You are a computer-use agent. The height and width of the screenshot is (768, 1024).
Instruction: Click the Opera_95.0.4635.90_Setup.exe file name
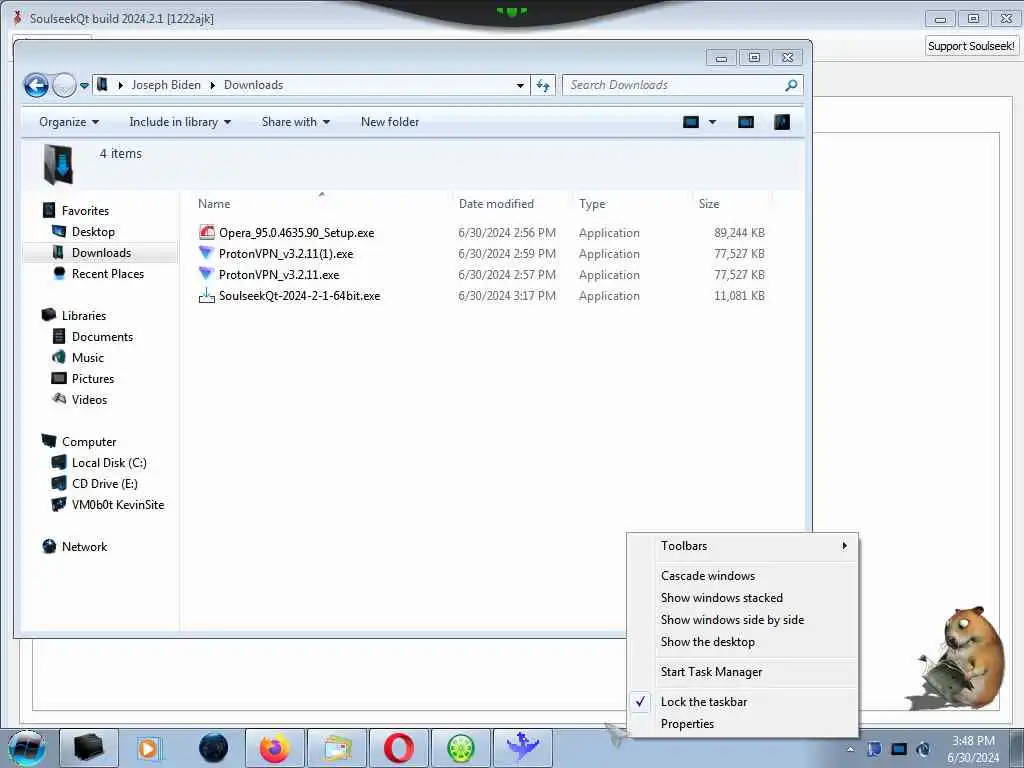[296, 233]
